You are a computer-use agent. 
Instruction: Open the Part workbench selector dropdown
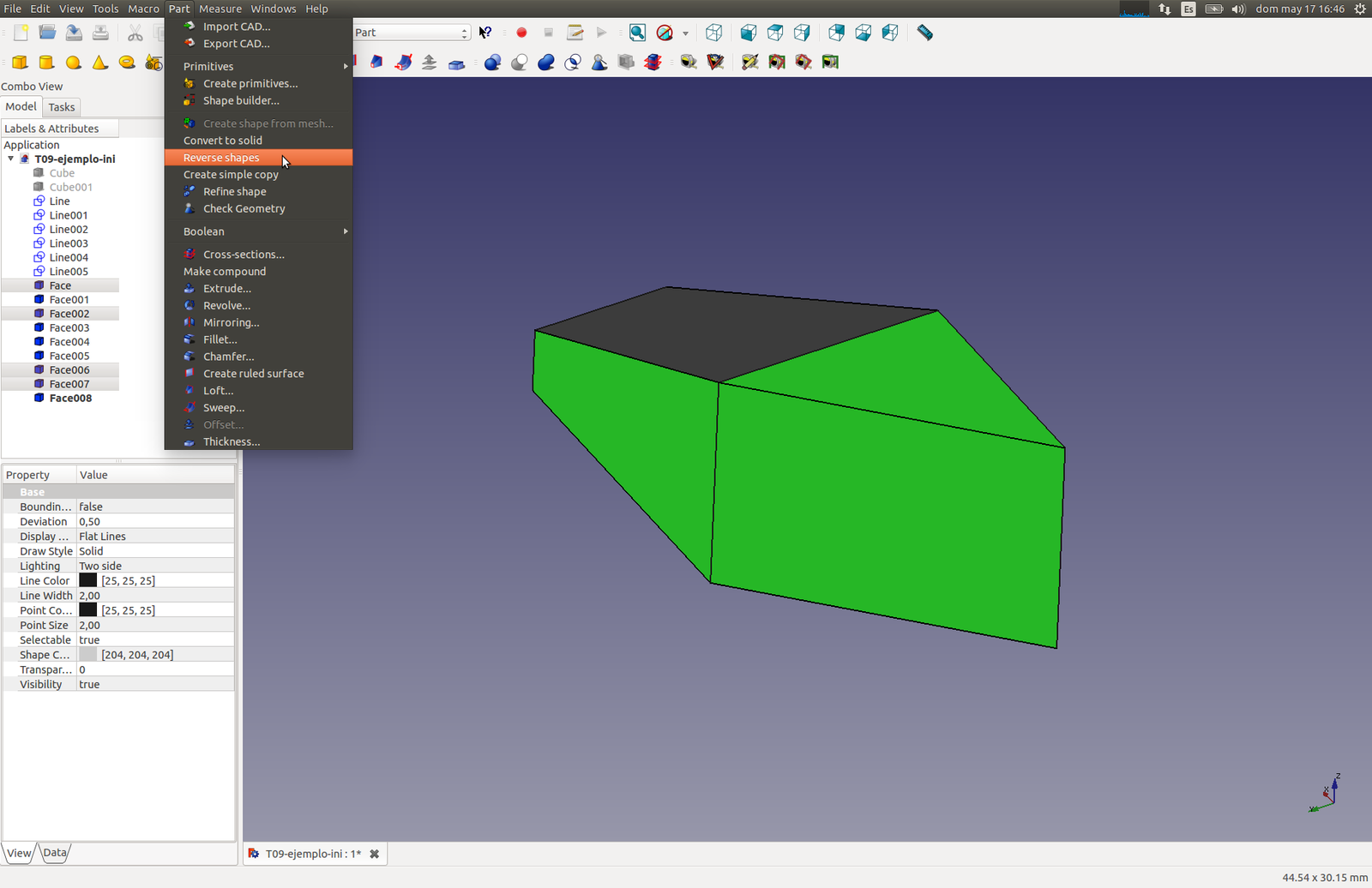tap(412, 33)
